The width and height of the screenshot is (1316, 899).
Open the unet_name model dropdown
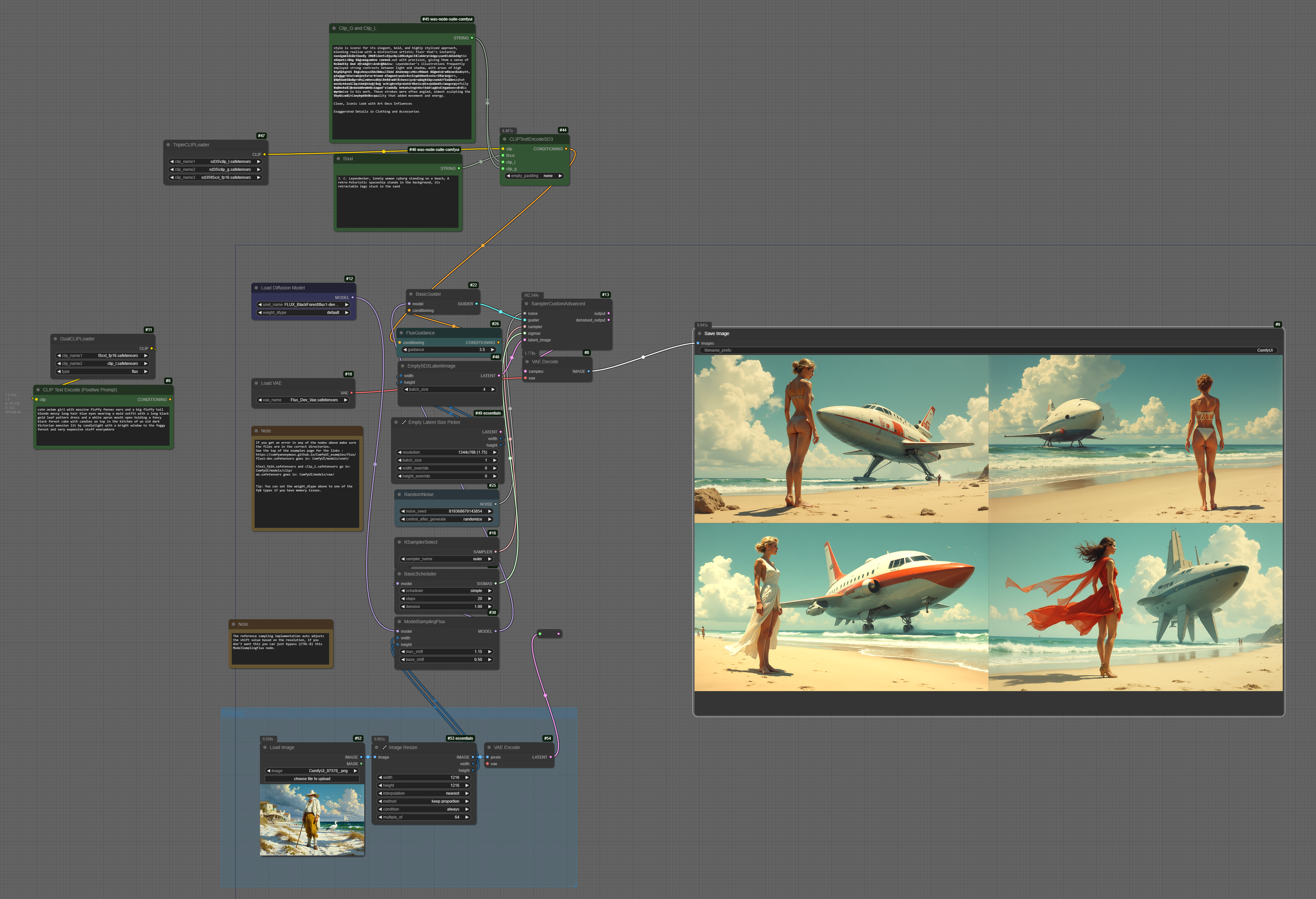point(304,305)
